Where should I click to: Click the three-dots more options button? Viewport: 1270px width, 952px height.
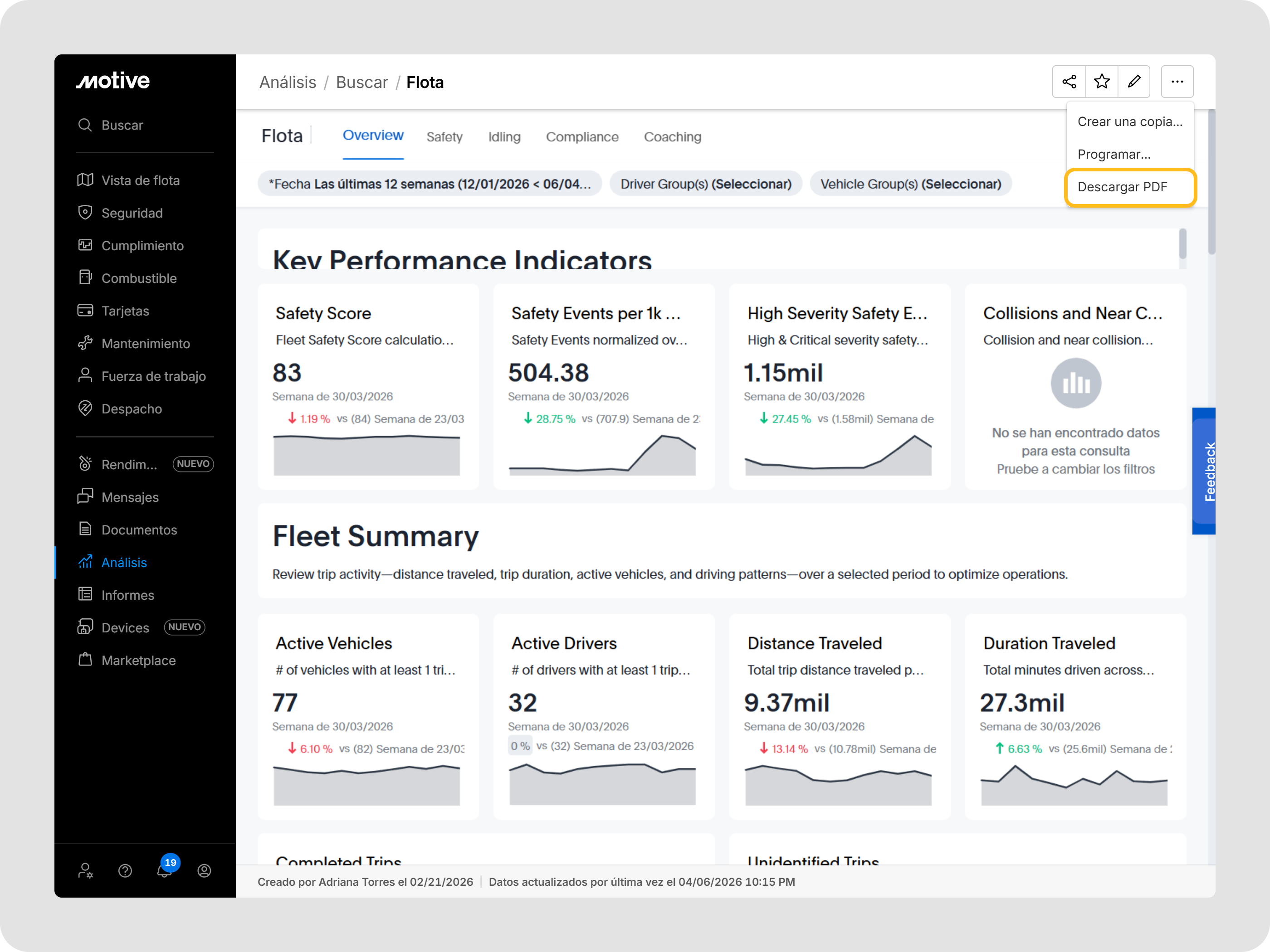(1177, 82)
